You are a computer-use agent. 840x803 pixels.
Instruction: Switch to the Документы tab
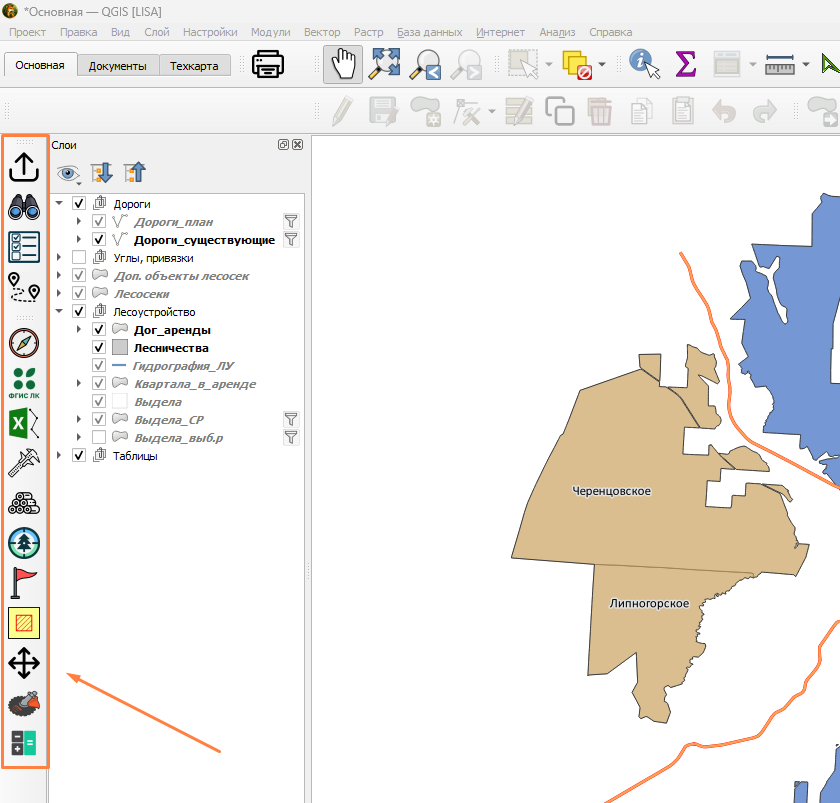click(x=117, y=66)
